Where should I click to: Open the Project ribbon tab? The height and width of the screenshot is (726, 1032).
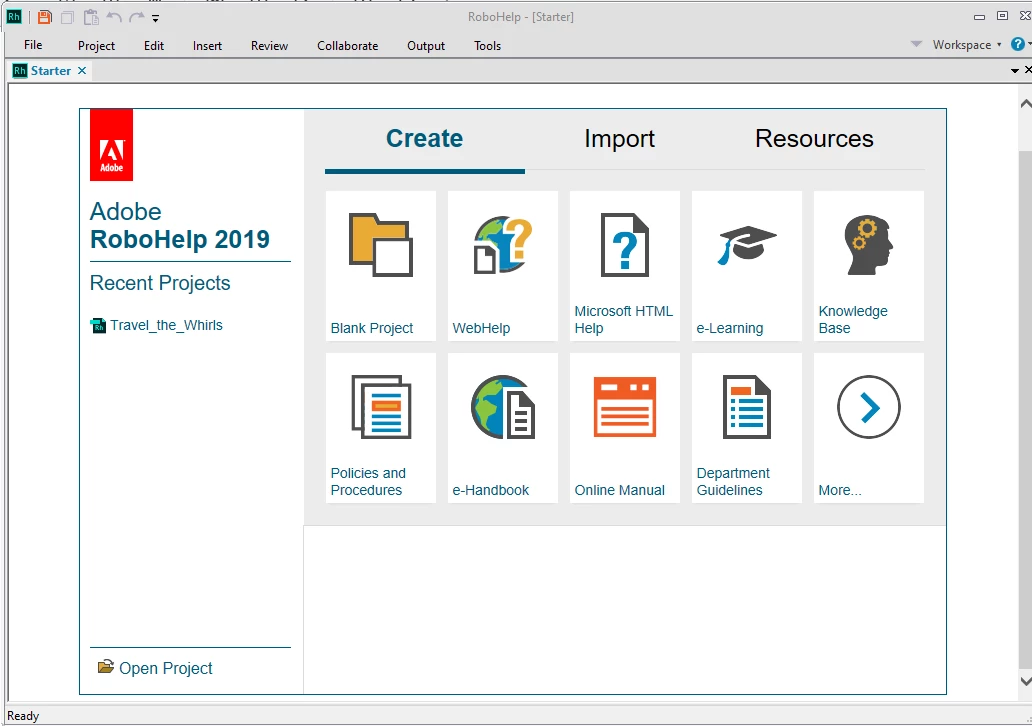[96, 45]
